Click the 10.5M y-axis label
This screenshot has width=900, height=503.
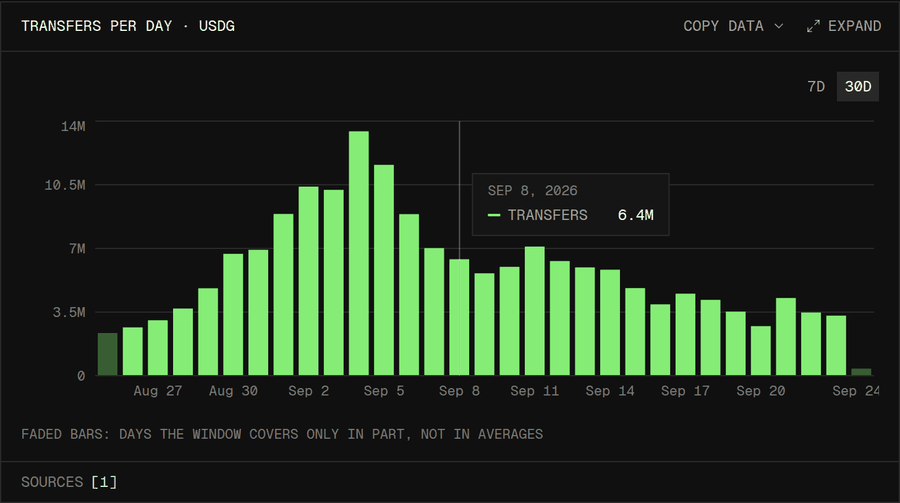[x=65, y=185]
